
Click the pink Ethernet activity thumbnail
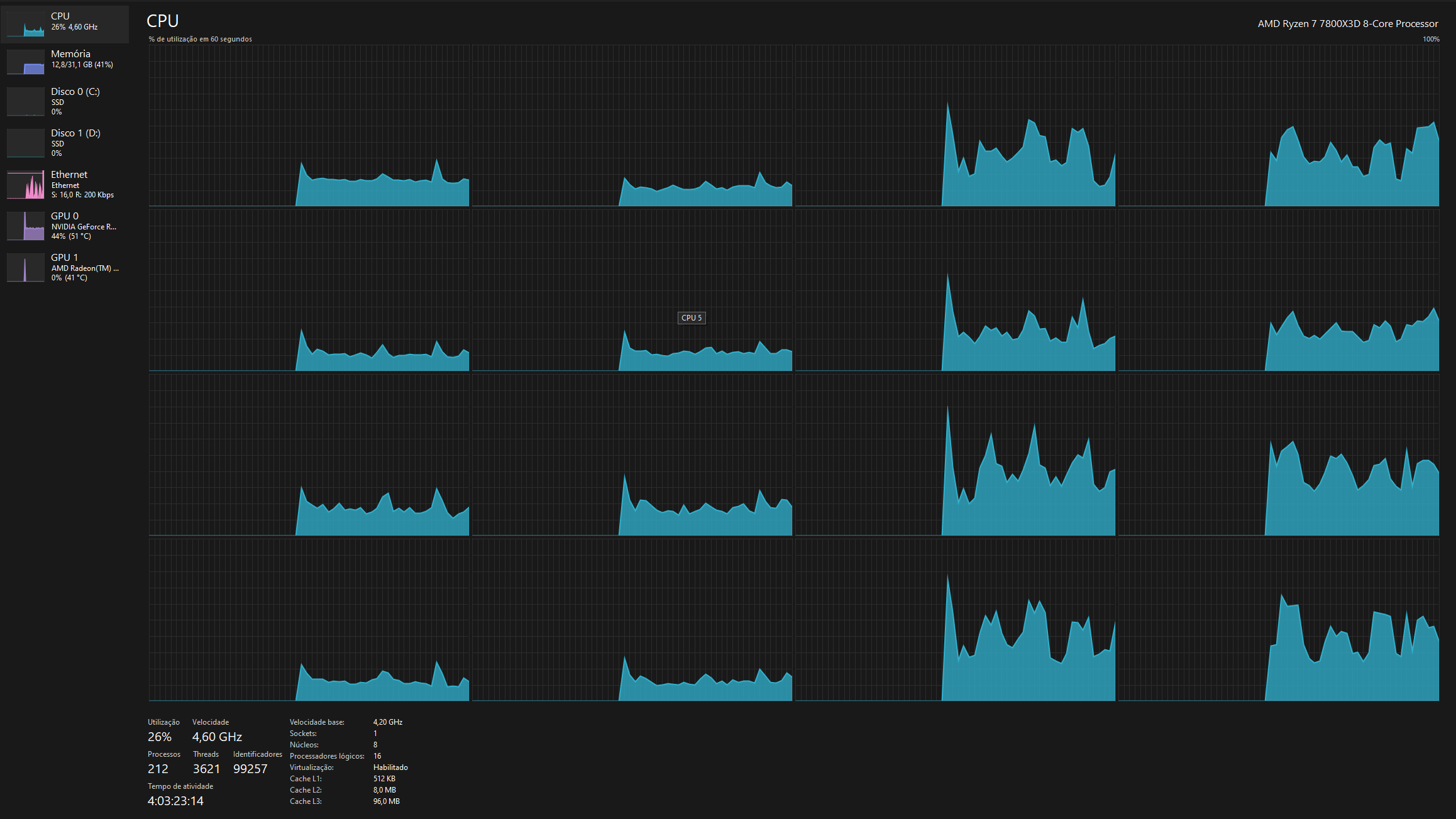click(x=26, y=184)
